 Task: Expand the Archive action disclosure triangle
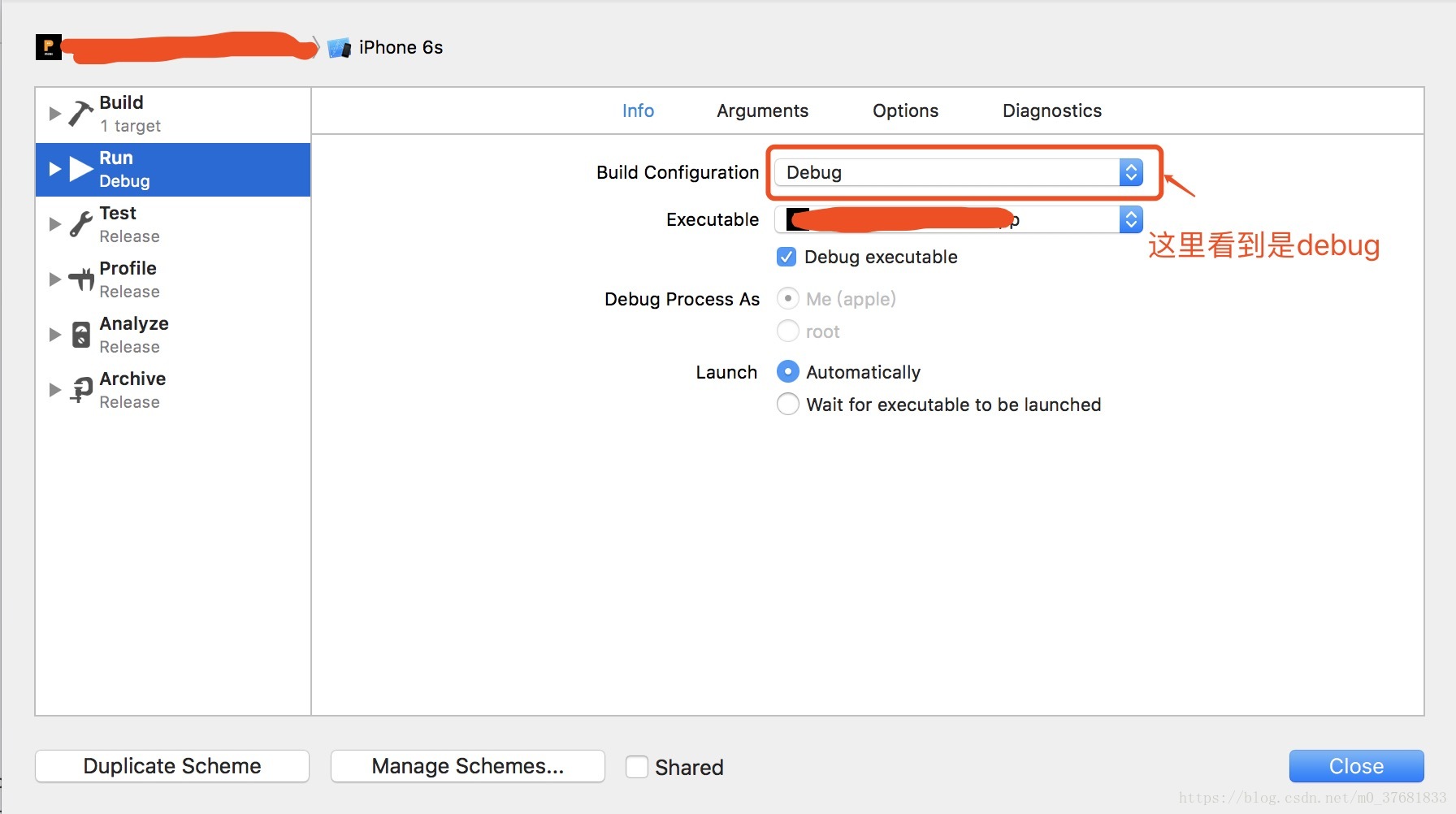(54, 390)
